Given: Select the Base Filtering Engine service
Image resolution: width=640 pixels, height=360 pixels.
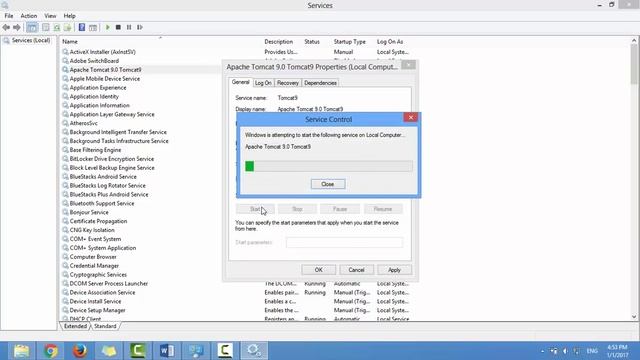Looking at the screenshot, I should [95, 150].
